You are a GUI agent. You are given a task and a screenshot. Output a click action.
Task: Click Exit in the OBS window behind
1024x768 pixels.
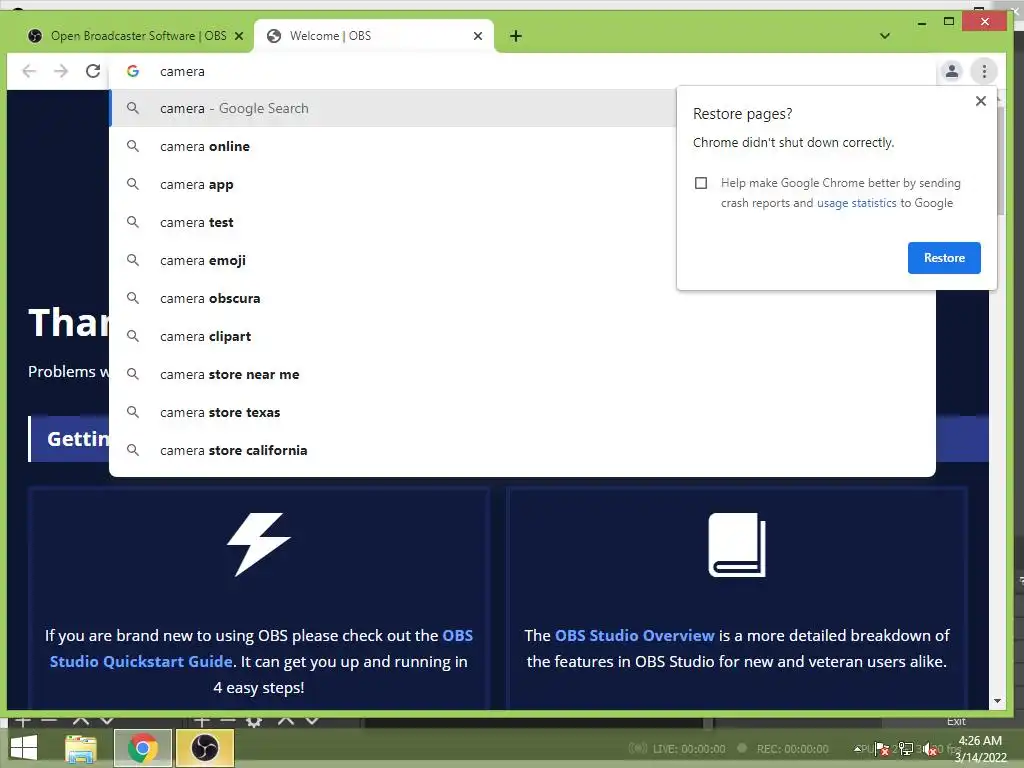pos(956,721)
